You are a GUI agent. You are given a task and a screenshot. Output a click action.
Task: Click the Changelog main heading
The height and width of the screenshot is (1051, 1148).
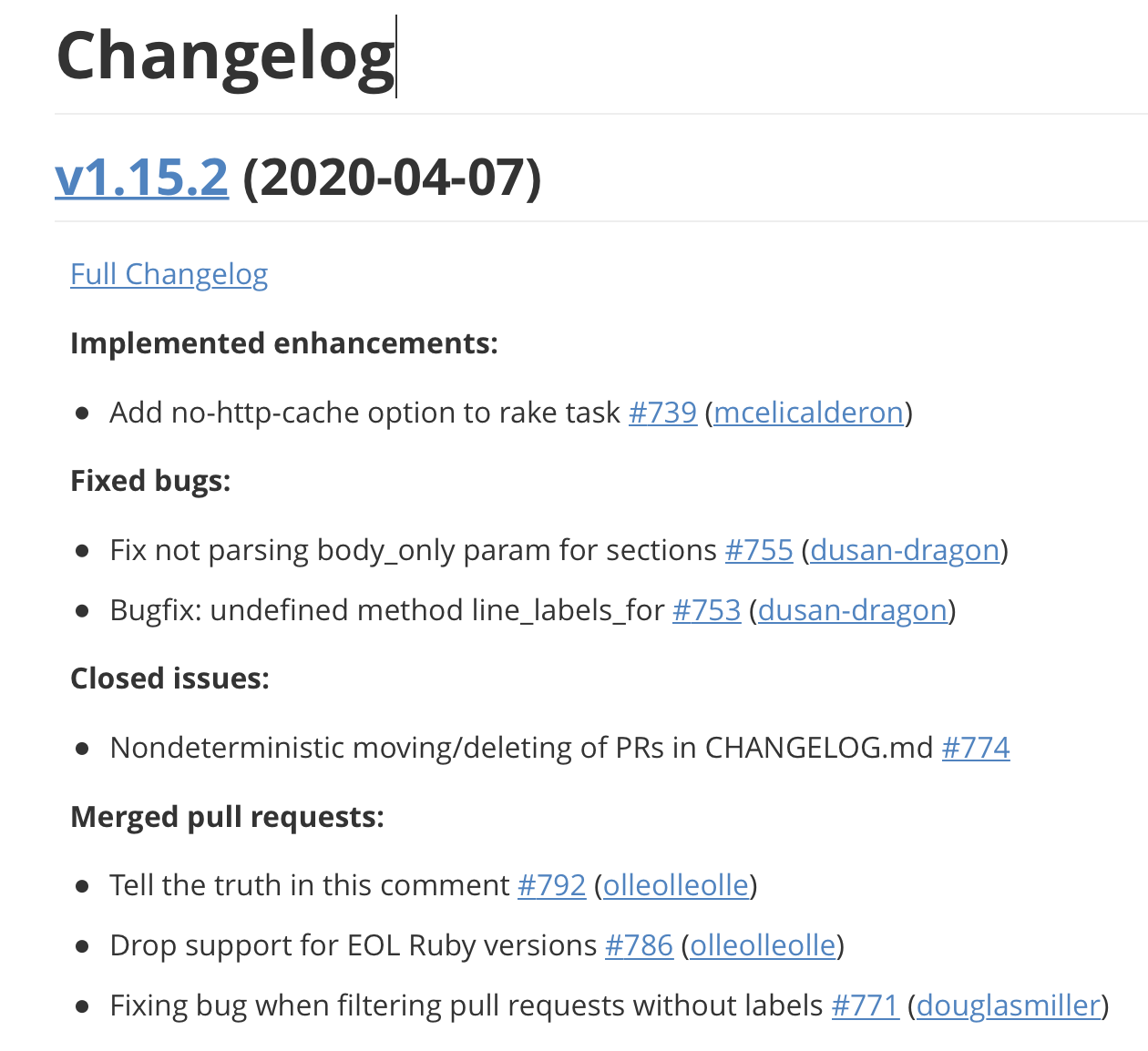[225, 56]
